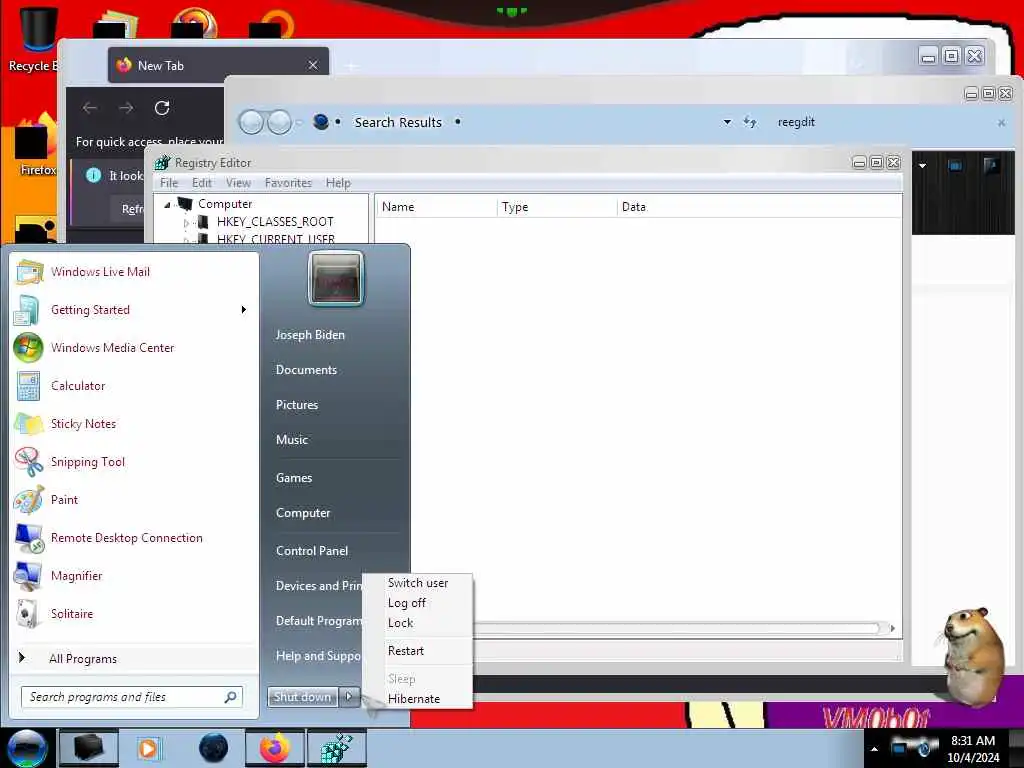Open Edit menu in Registry Editor
The width and height of the screenshot is (1024, 768).
[201, 183]
